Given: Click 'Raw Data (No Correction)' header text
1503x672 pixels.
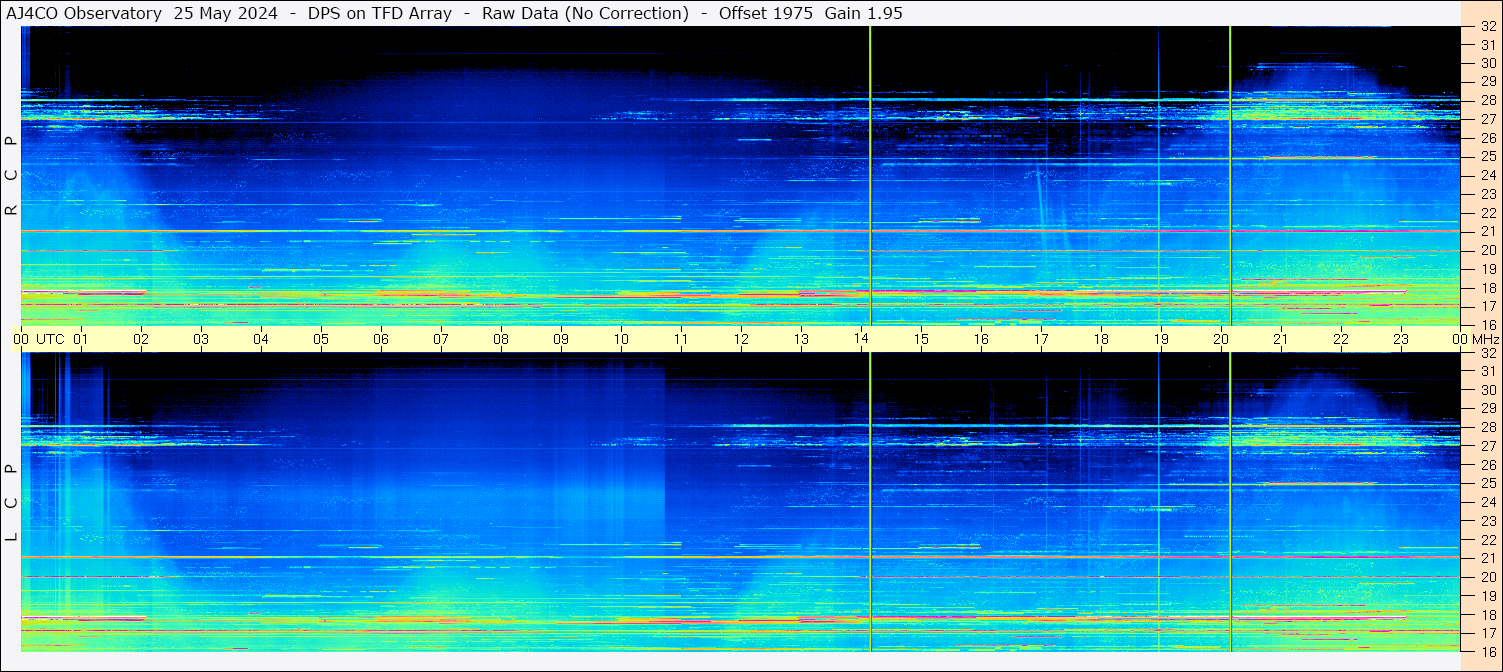Looking at the screenshot, I should (x=585, y=13).
